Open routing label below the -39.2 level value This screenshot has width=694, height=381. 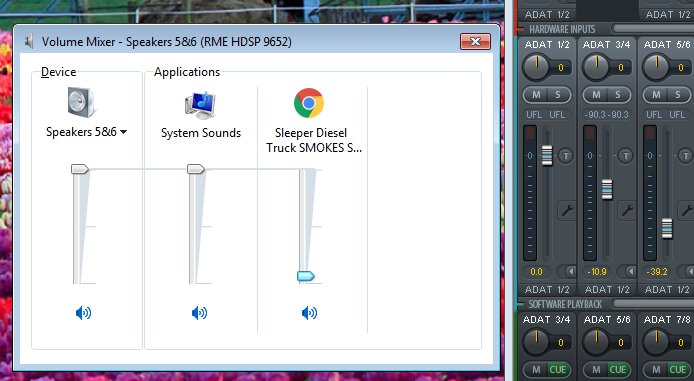(x=667, y=289)
